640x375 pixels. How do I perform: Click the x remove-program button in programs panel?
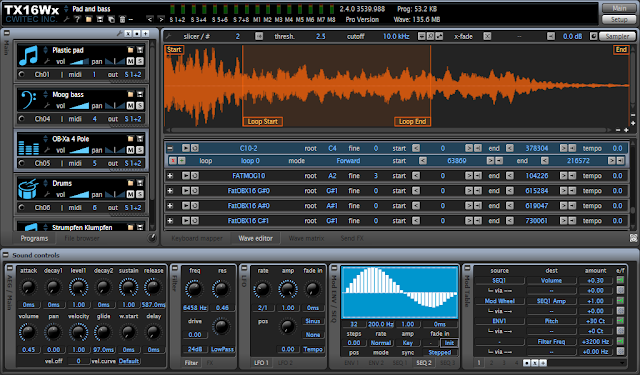128,33
